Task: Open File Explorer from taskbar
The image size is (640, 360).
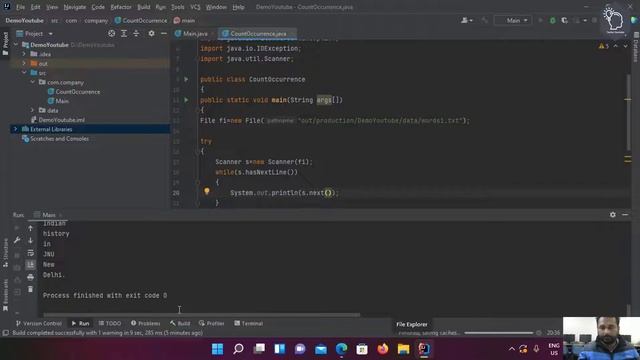Action: coord(403,349)
